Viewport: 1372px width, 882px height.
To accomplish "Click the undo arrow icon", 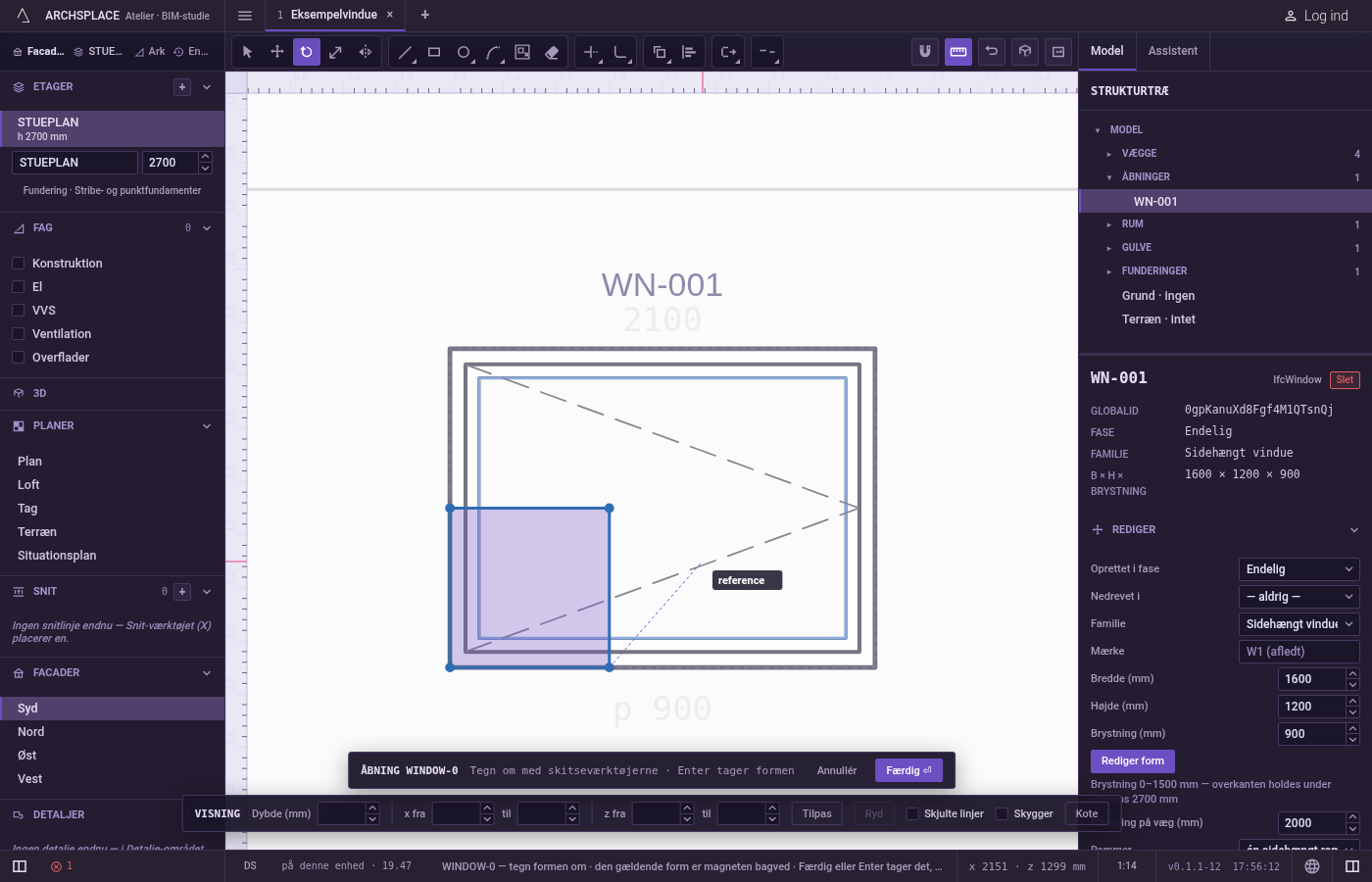I will point(992,52).
